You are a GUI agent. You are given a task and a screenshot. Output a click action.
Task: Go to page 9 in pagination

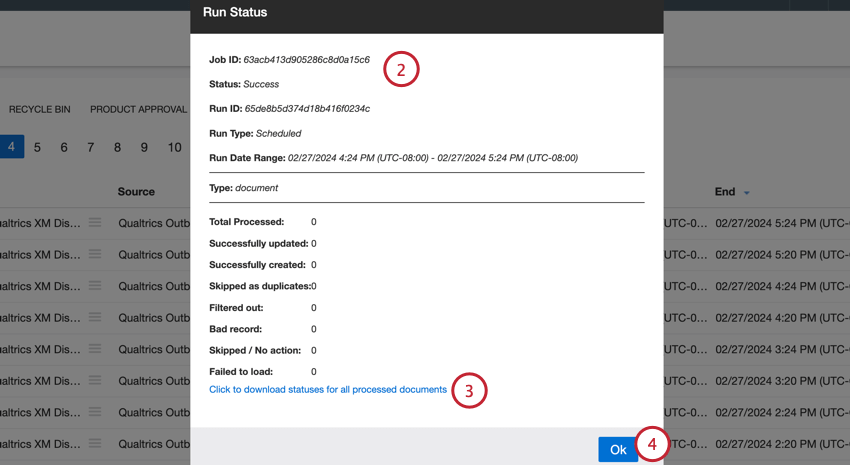(x=144, y=147)
